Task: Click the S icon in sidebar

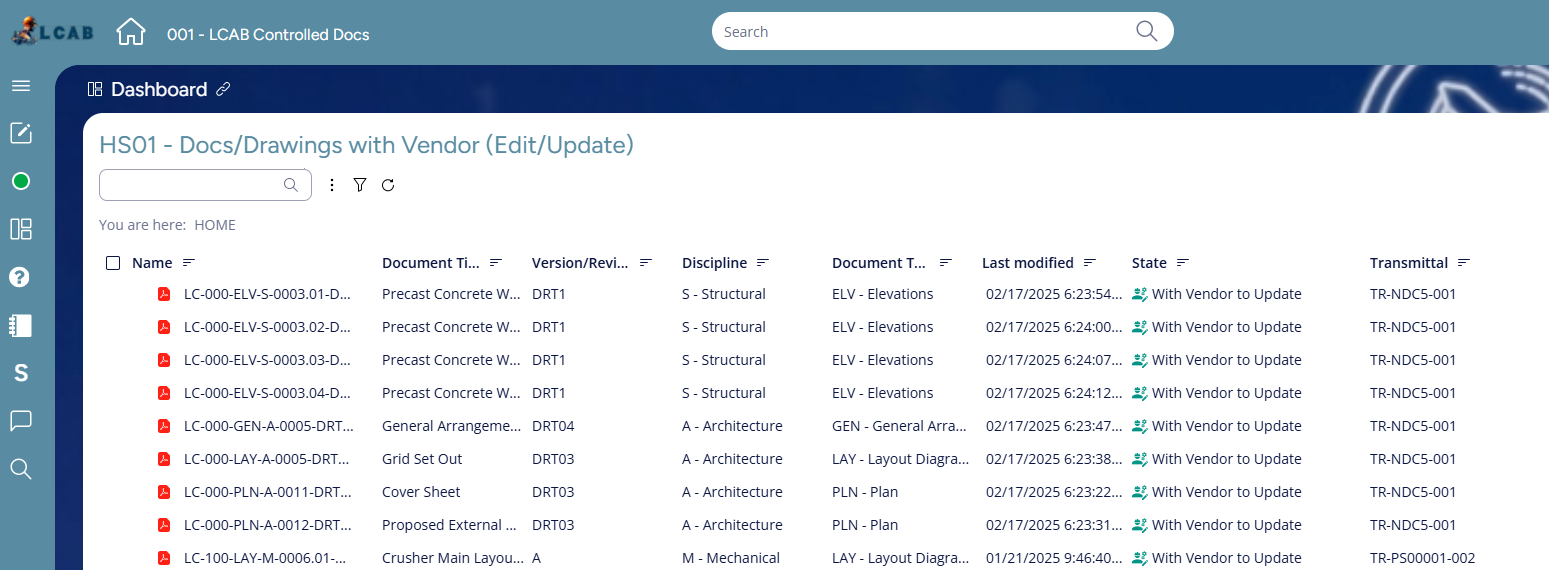Action: [21, 373]
